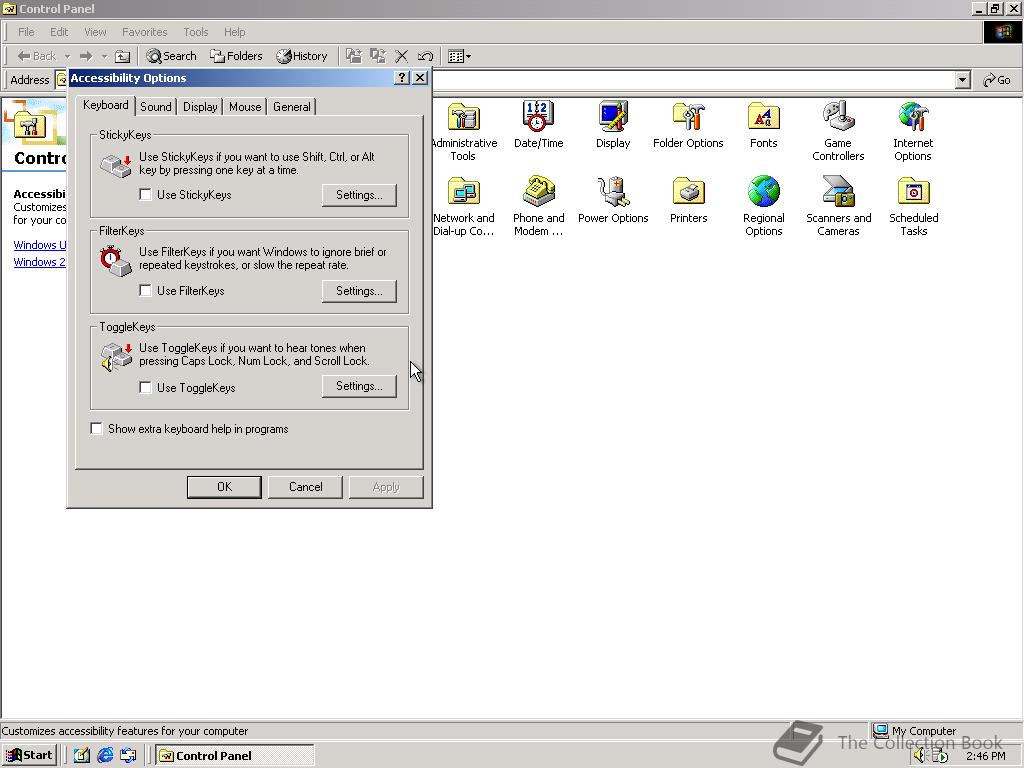
Task: Open the Help menu
Action: click(x=234, y=32)
